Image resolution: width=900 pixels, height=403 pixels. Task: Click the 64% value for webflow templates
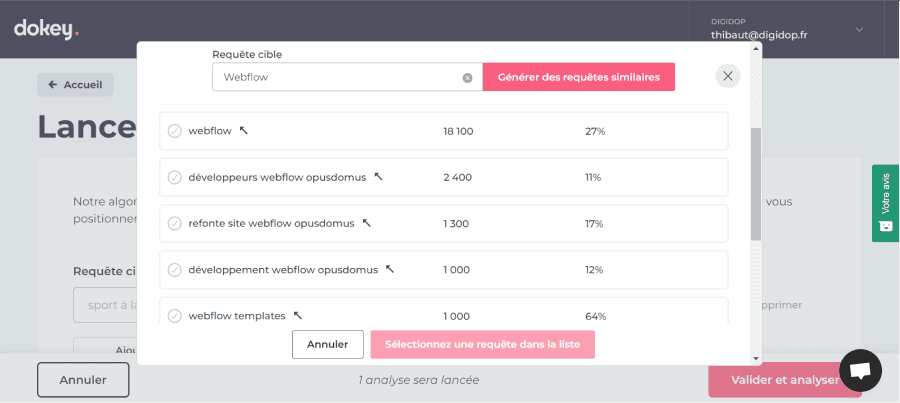pos(595,316)
